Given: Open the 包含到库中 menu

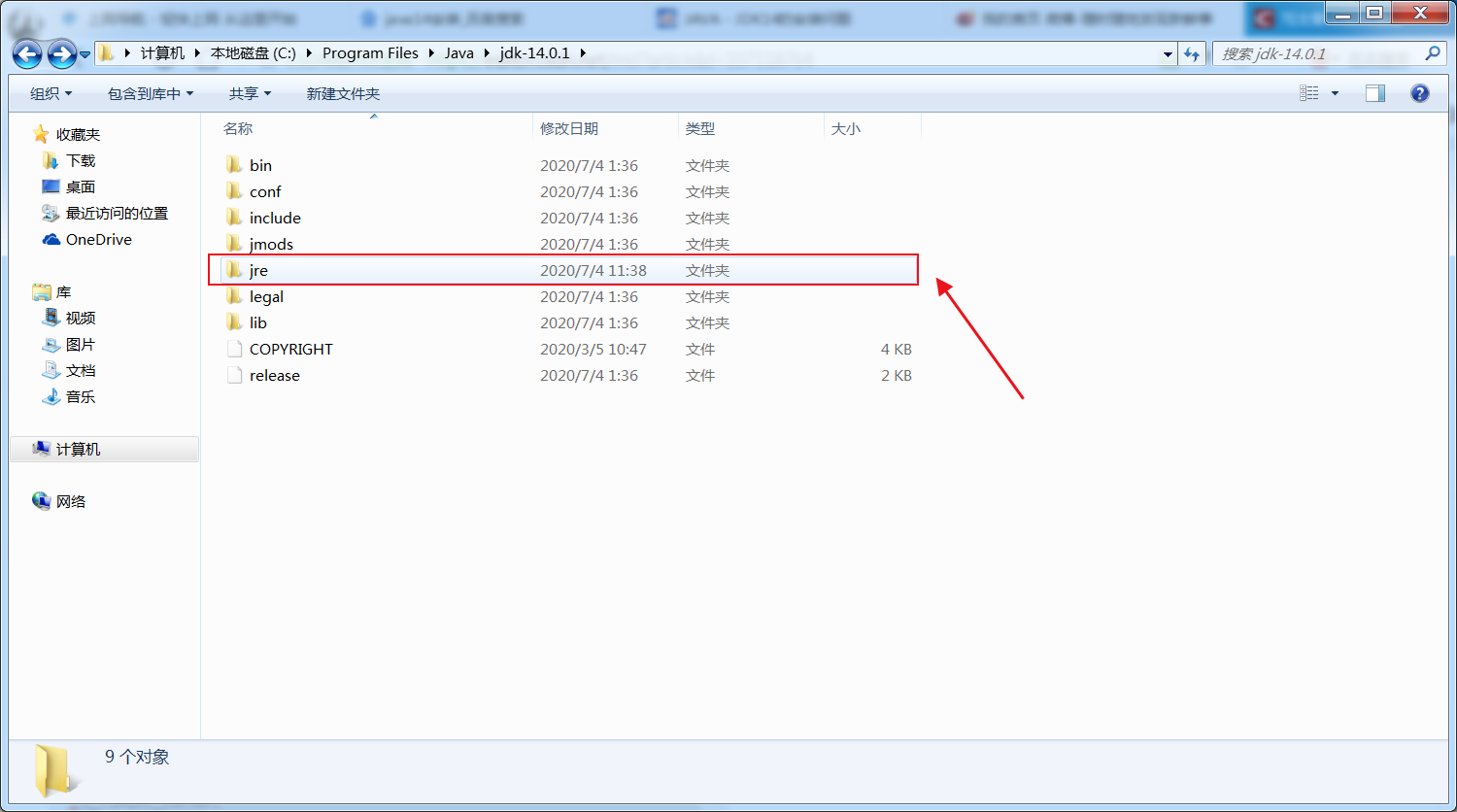Looking at the screenshot, I should tap(151, 92).
